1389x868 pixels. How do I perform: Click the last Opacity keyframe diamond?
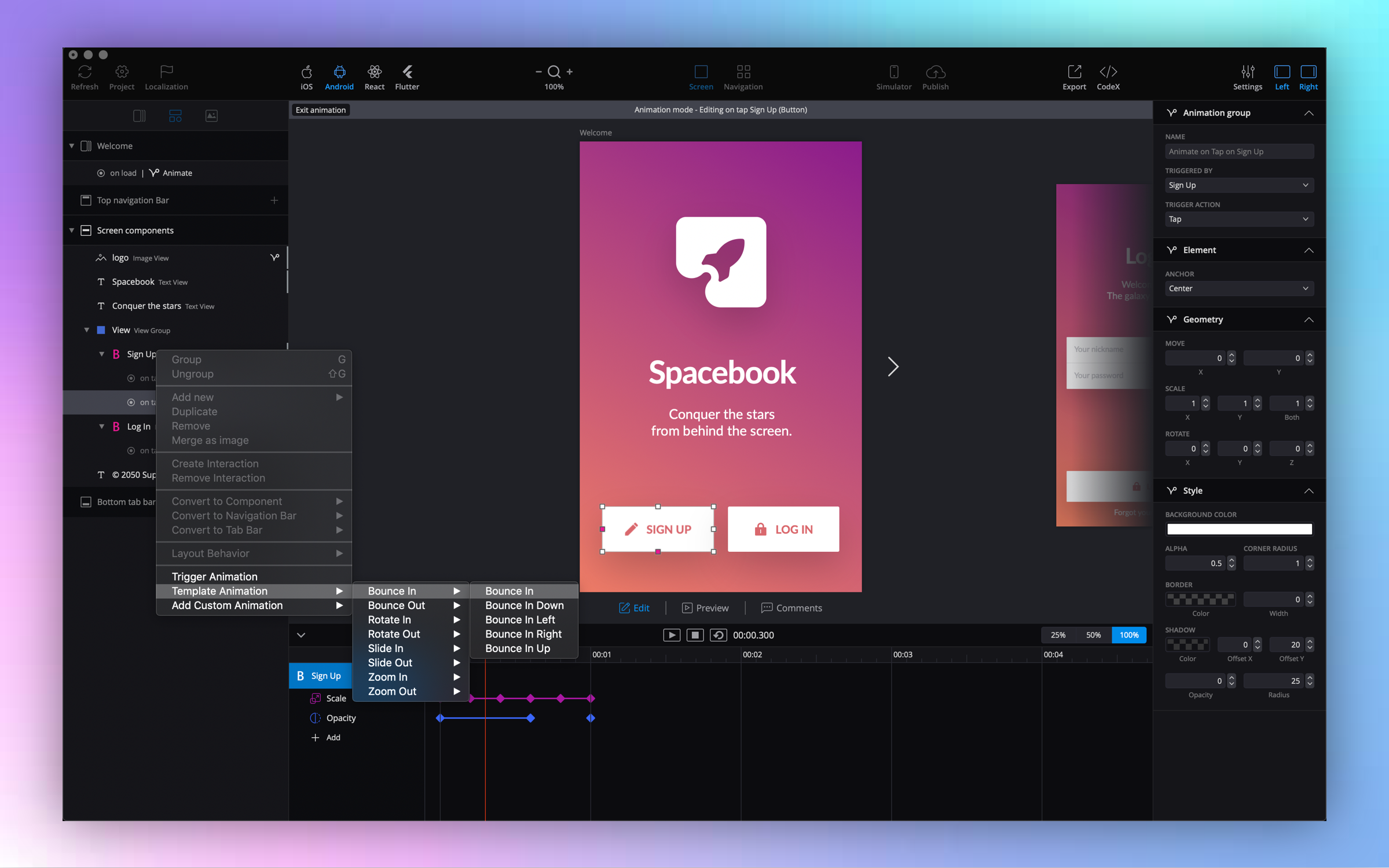591,718
